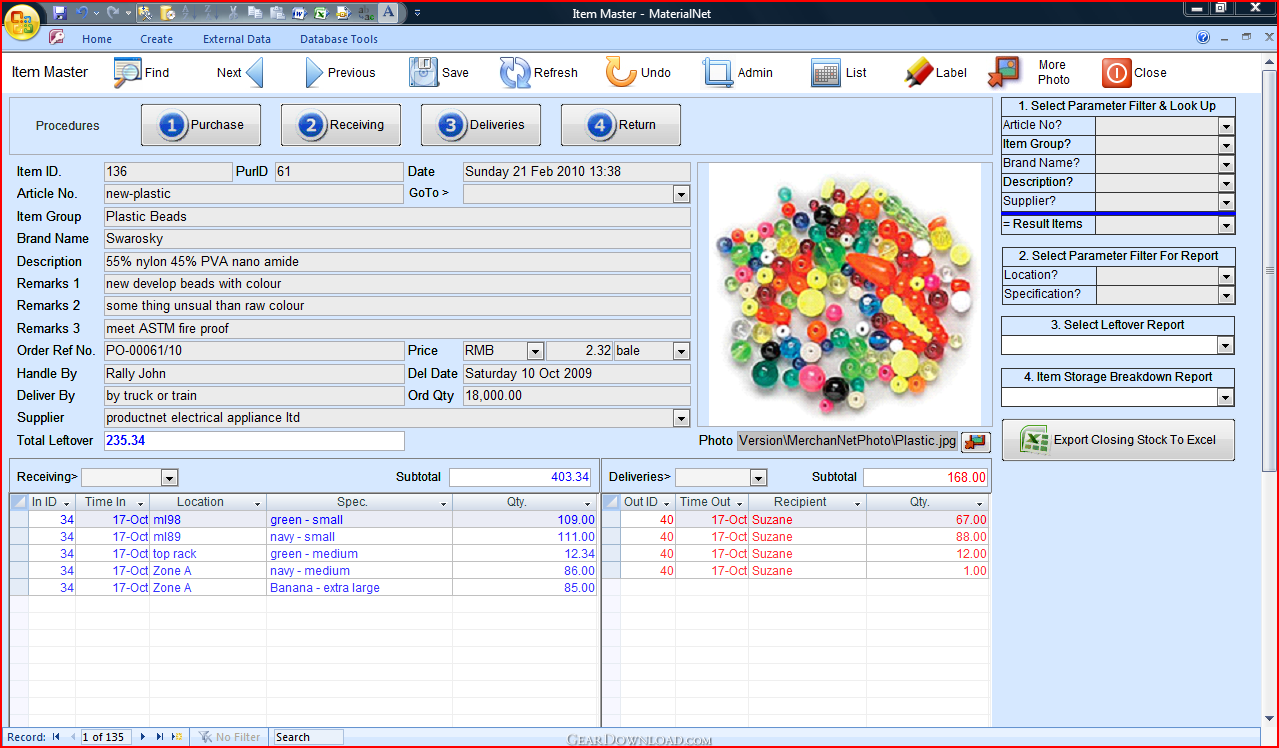Click Export Closing Stock To Excel
1279x748 pixels.
coord(1118,440)
